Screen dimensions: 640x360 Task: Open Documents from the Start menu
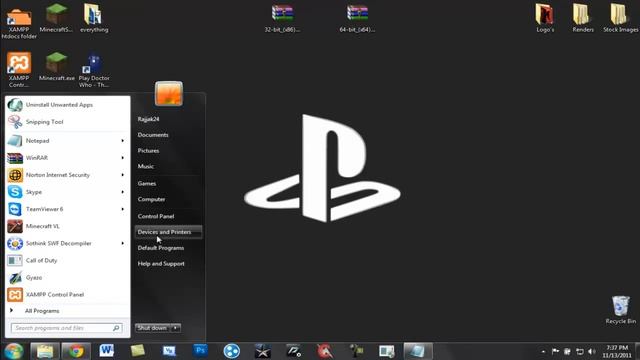coord(153,135)
